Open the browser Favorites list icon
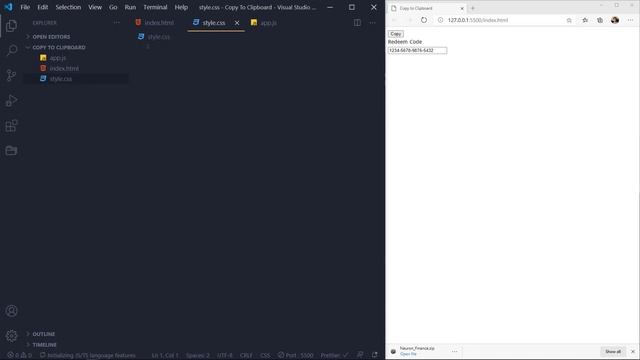 pyautogui.click(x=585, y=20)
